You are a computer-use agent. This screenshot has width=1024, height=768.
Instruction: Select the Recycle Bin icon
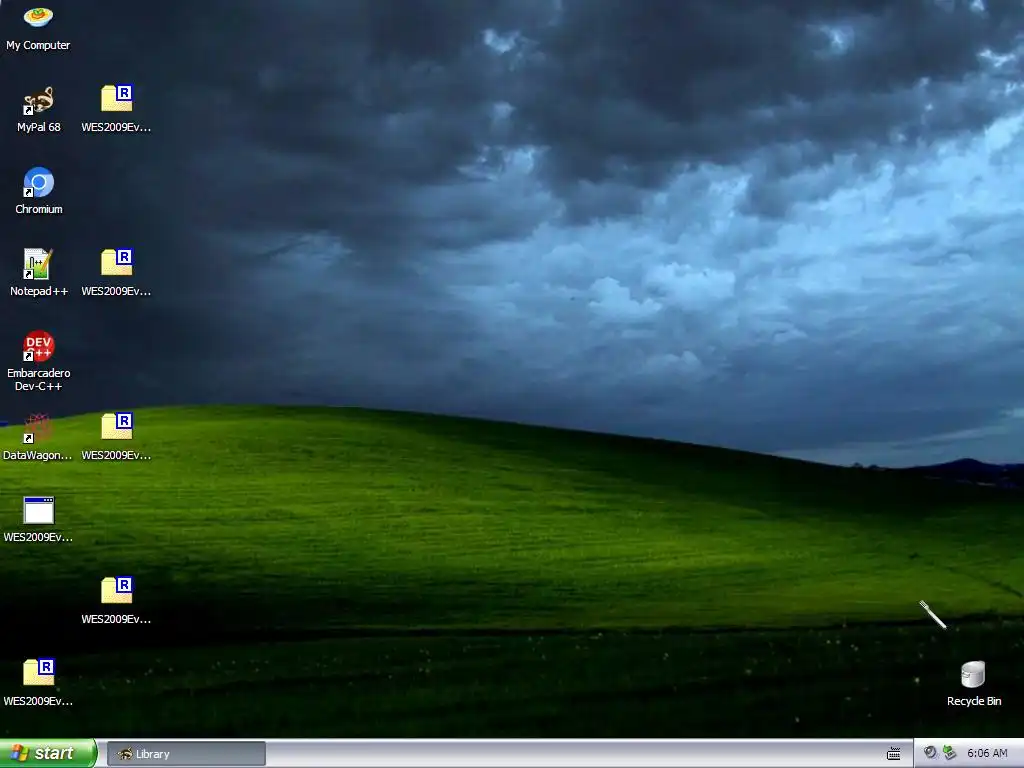[x=973, y=684]
